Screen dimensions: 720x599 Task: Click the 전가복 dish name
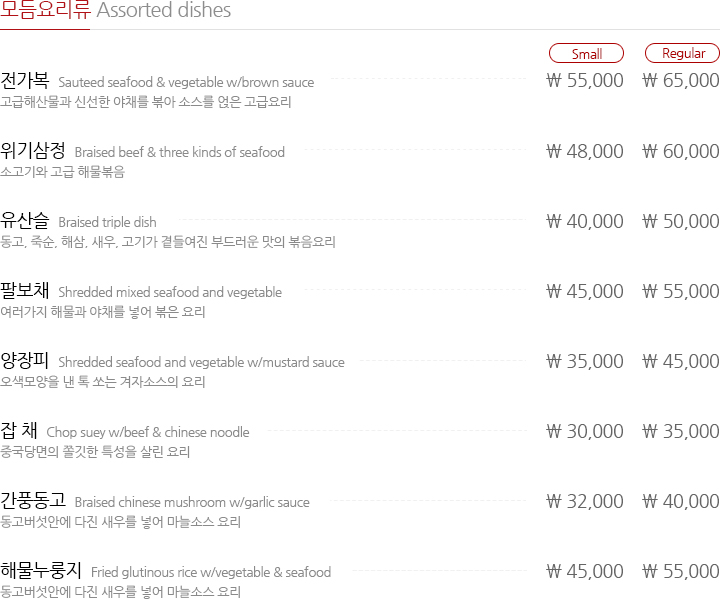[x=25, y=80]
